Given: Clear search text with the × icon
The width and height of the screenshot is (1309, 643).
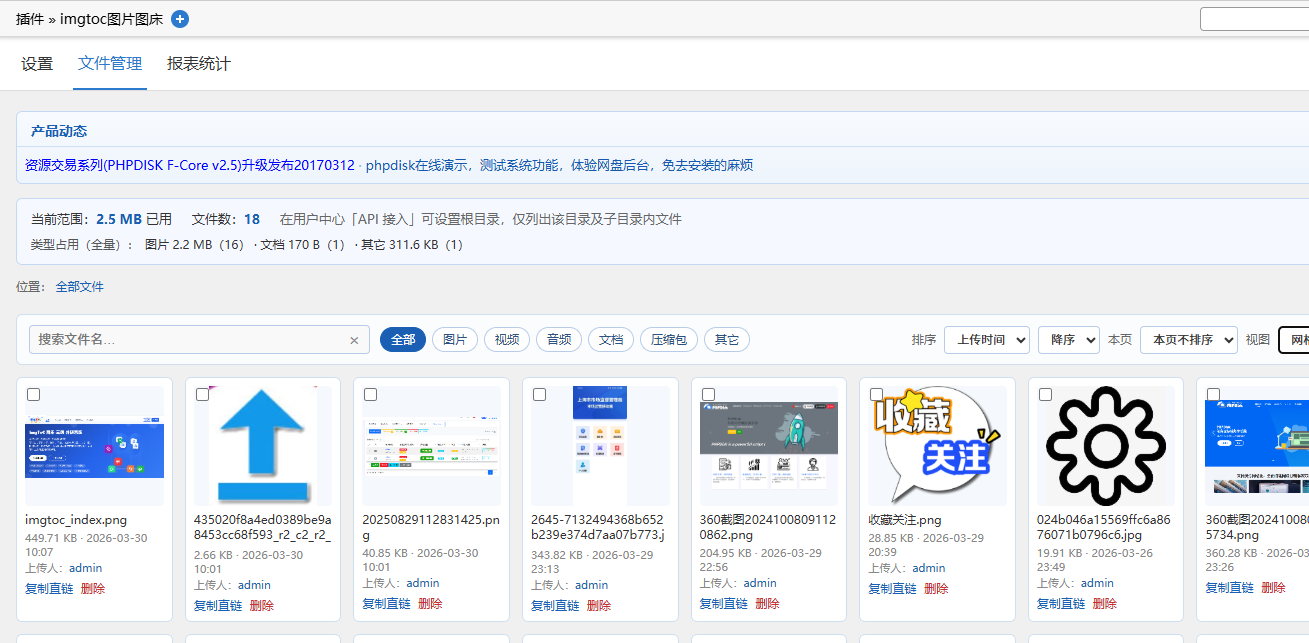Looking at the screenshot, I should [x=354, y=340].
